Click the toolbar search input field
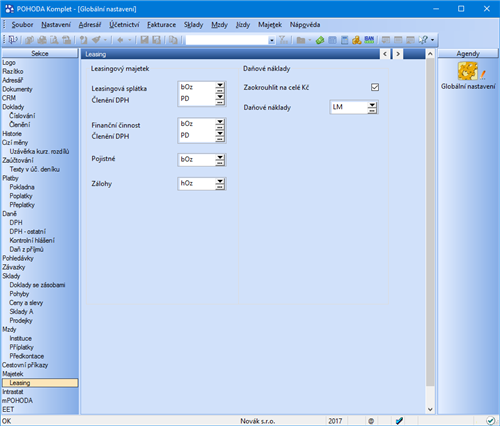 point(227,40)
